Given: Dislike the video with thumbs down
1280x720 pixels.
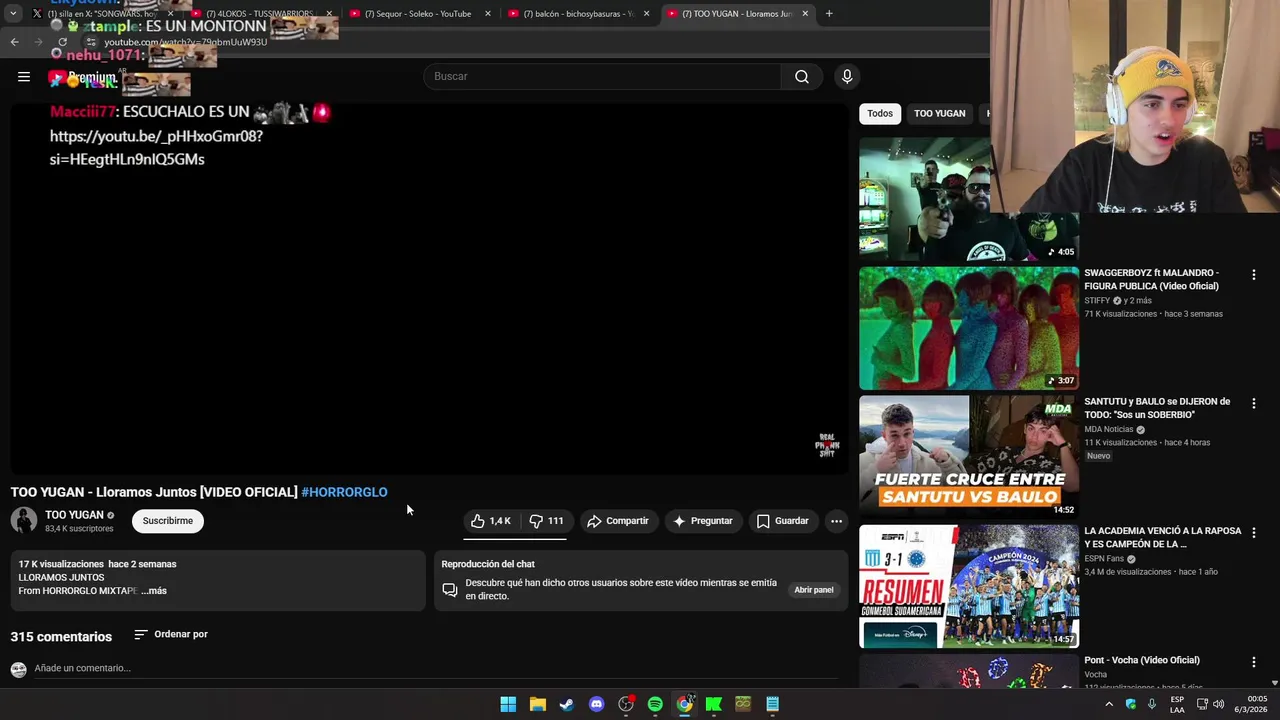Looking at the screenshot, I should pyautogui.click(x=546, y=521).
